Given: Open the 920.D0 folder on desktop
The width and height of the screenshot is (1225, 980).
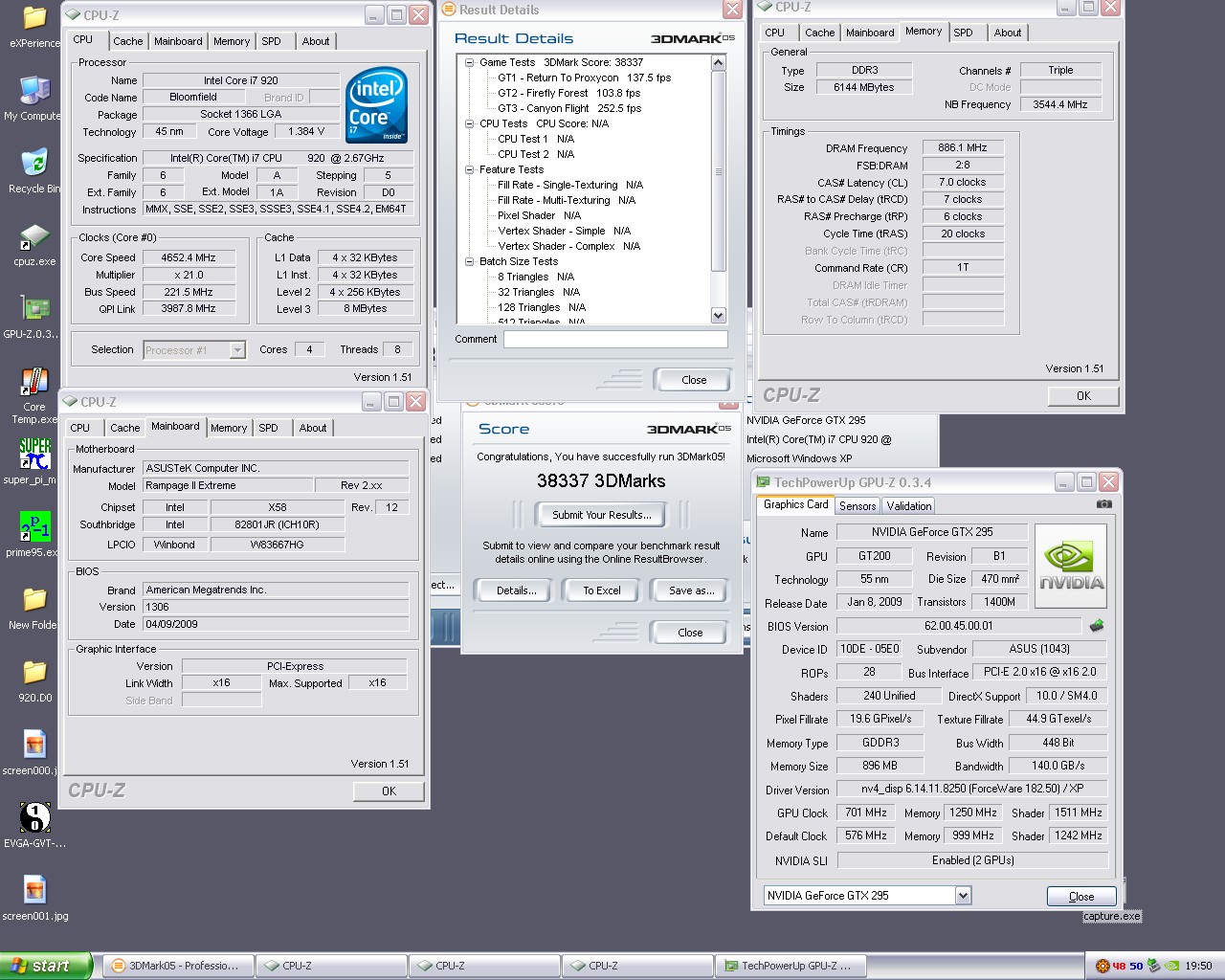Looking at the screenshot, I should coord(34,673).
